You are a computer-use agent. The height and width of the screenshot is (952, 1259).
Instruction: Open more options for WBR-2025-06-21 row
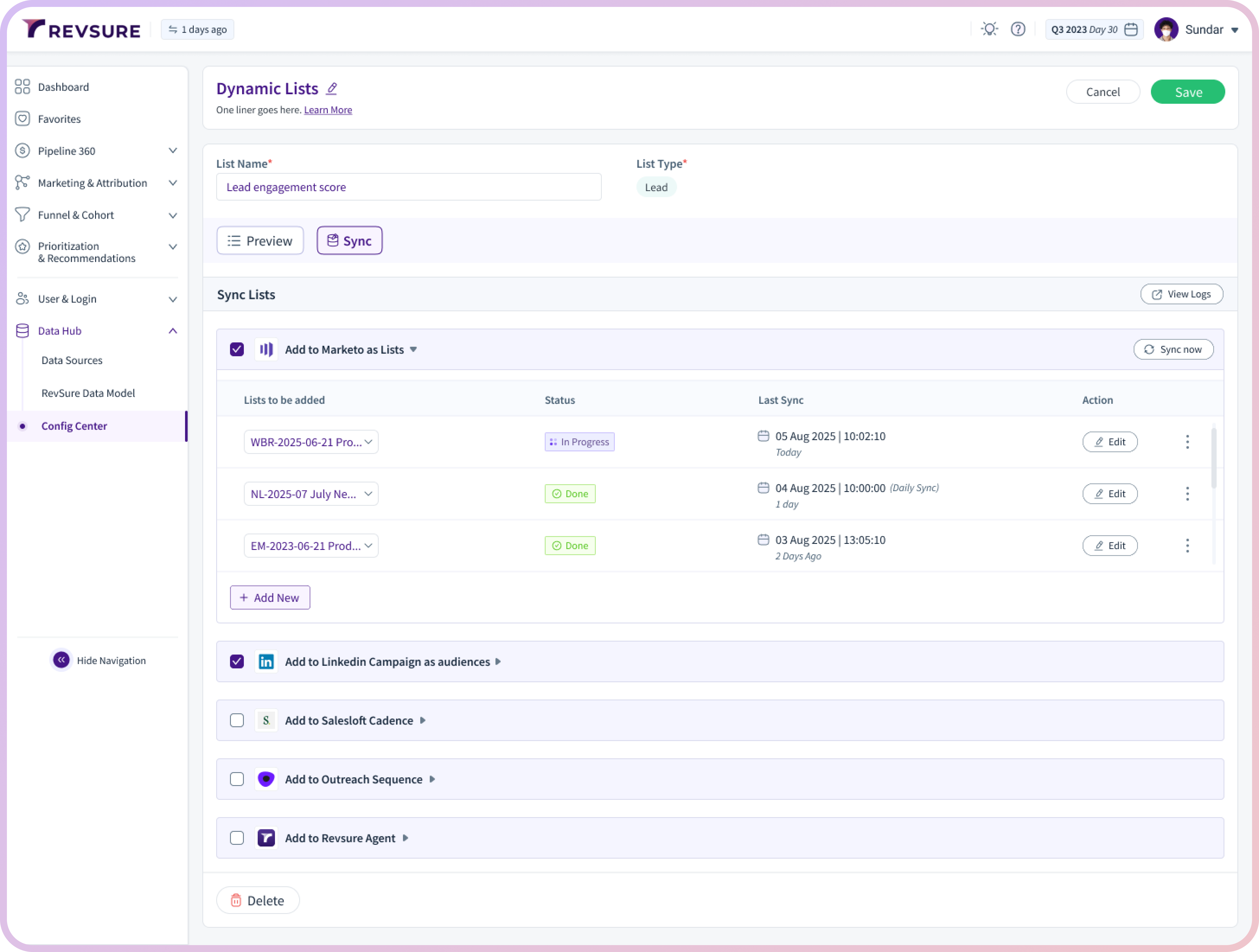pos(1187,442)
